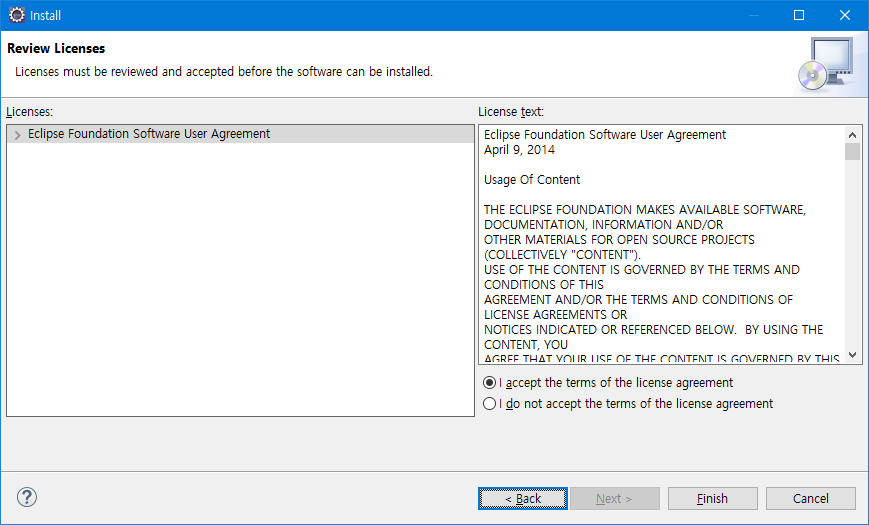Screen dimensions: 869x525
Task: Click the 'Licenses:' label
Action: coord(29,111)
